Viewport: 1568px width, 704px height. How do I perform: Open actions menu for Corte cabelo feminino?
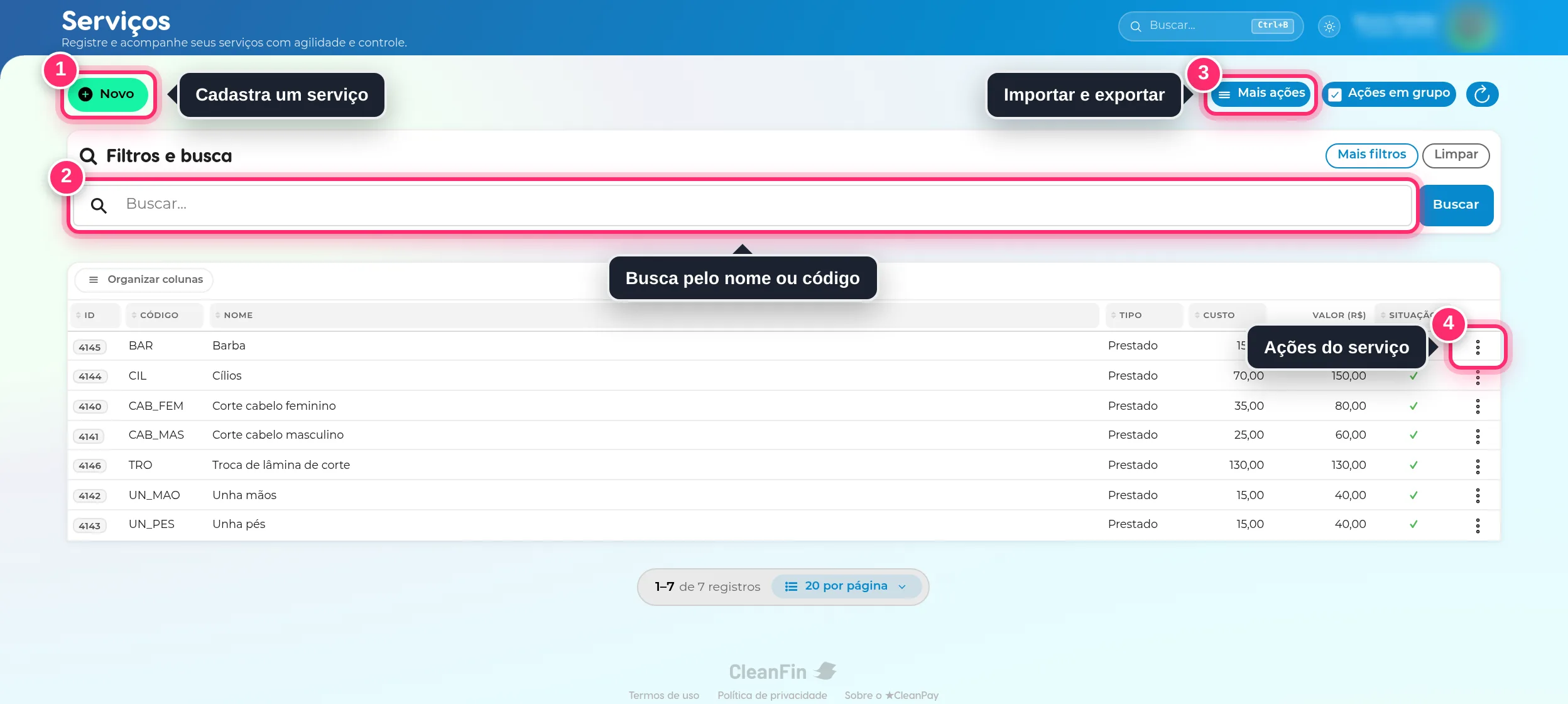1478,407
